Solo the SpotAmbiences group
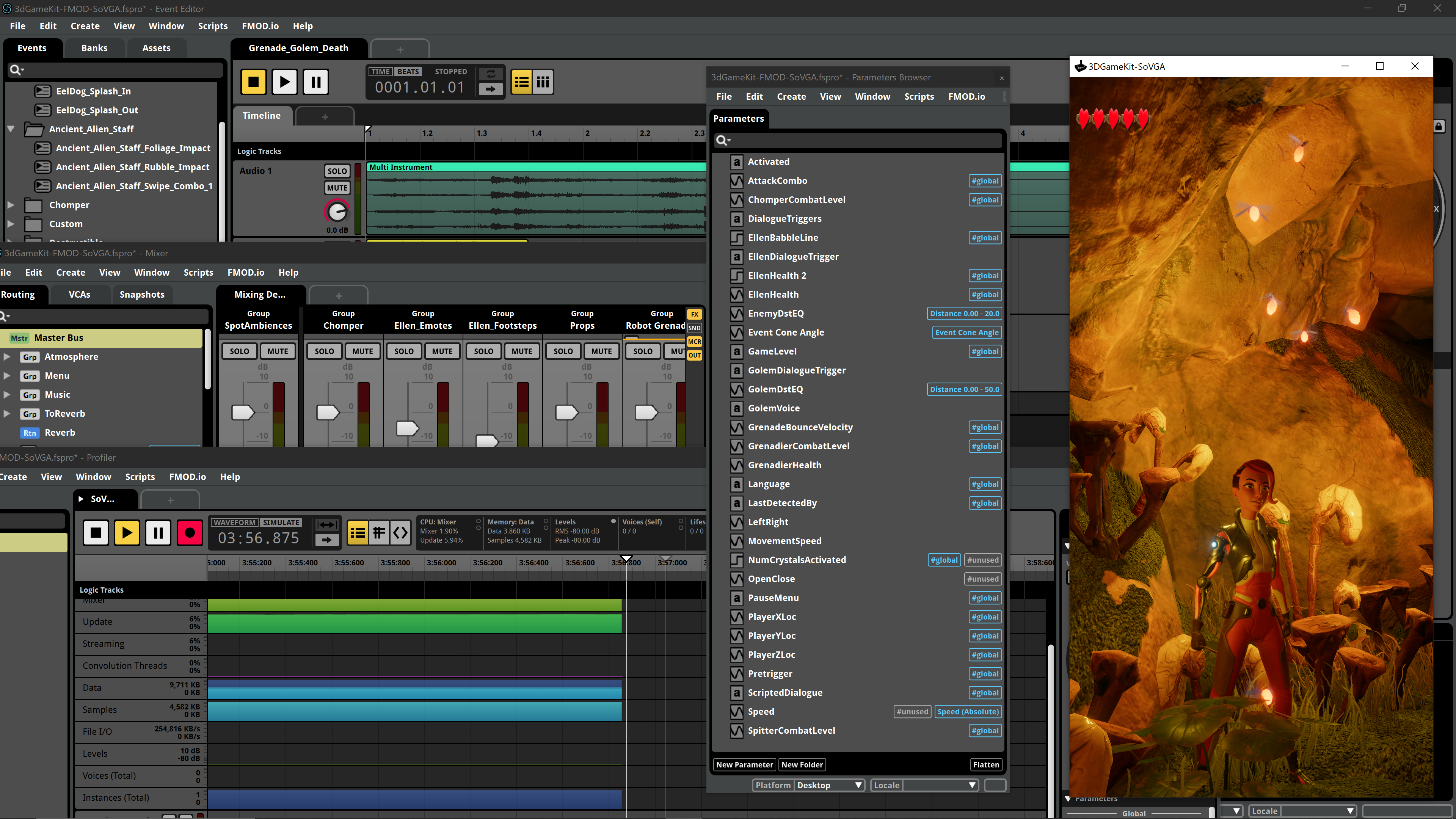1456x819 pixels. click(239, 351)
